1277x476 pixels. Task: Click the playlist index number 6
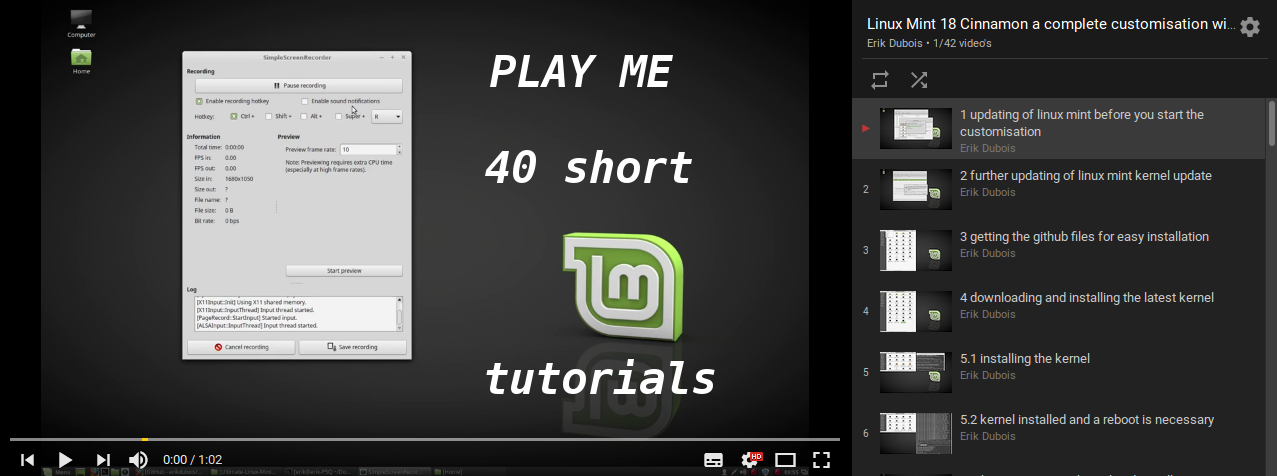pyautogui.click(x=866, y=433)
